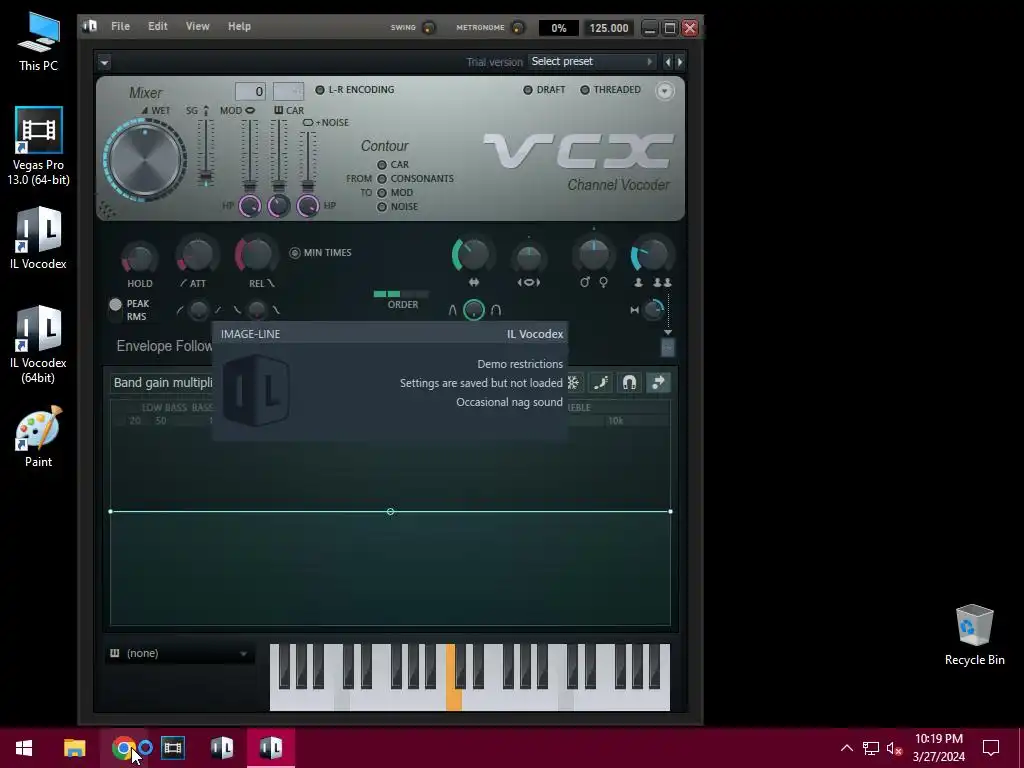Click the unison voices knob
This screenshot has height=768, width=1024.
pos(651,255)
